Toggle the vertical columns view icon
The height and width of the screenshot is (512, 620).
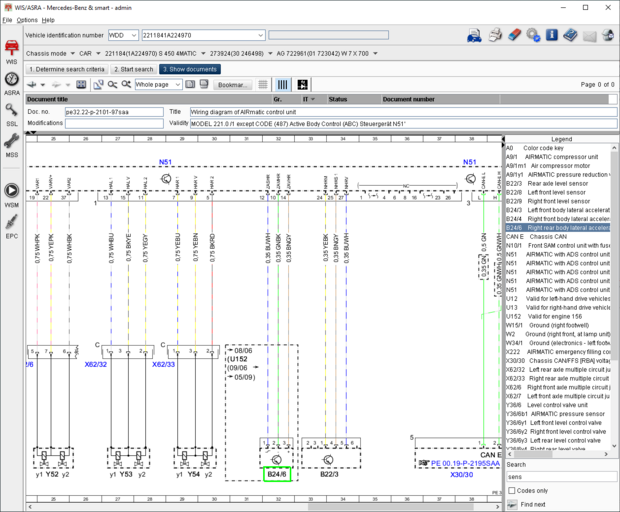[282, 85]
